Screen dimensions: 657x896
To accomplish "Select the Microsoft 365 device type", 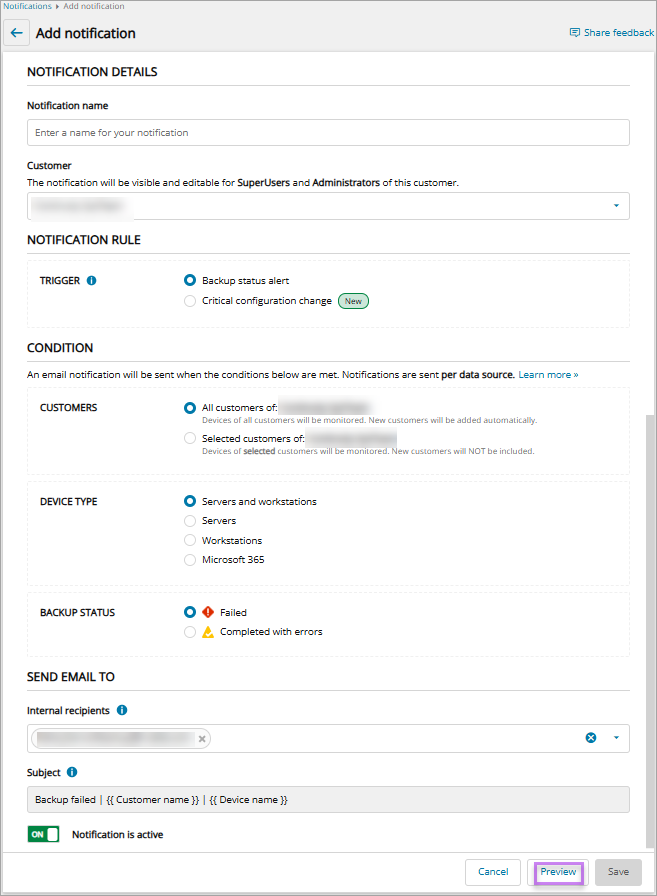I will tap(190, 560).
